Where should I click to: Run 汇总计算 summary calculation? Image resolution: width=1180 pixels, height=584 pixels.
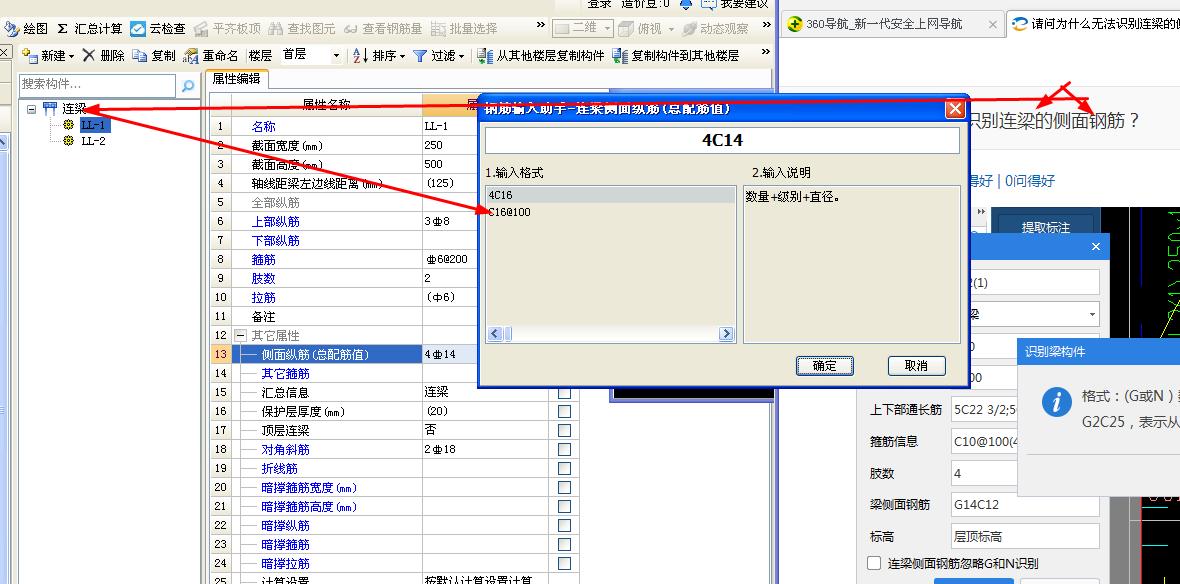click(90, 29)
